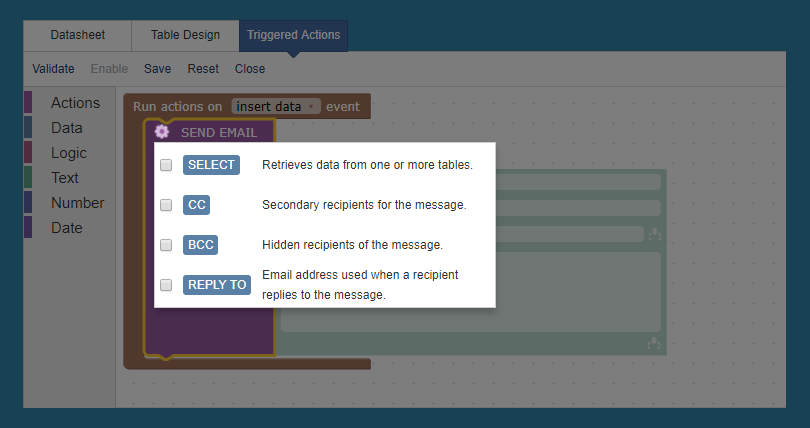Enable the SELECT checkbox
Screen dimensions: 810x428
pyautogui.click(x=166, y=165)
